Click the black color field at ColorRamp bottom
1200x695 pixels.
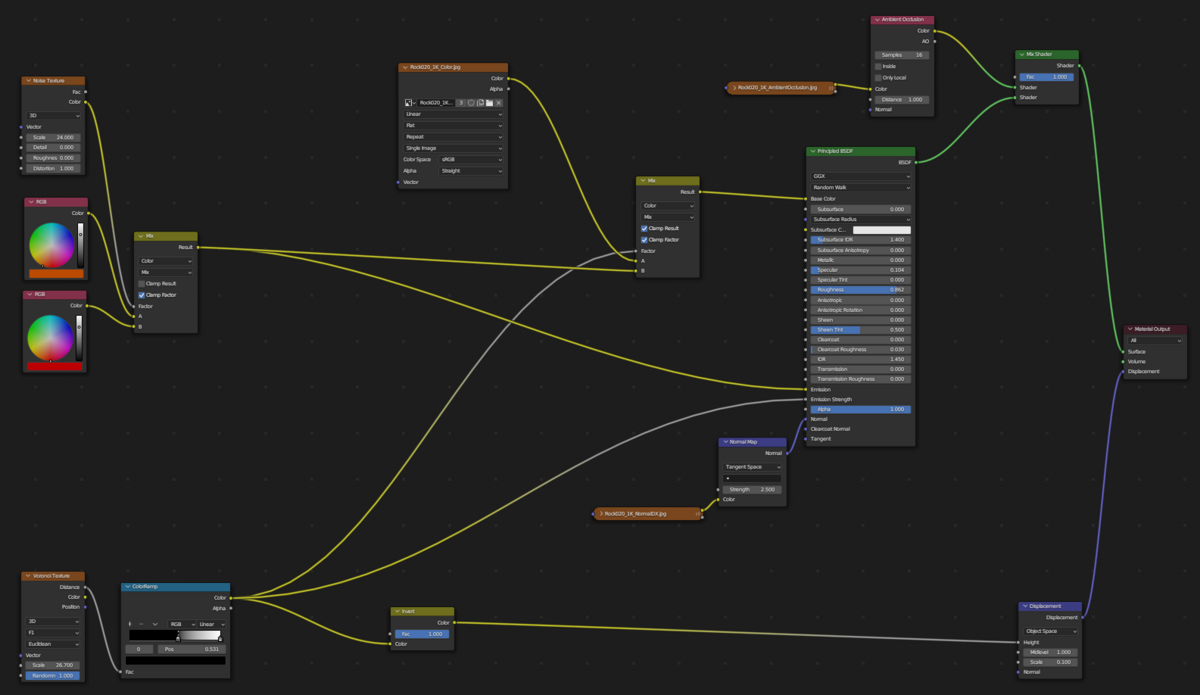coord(176,660)
